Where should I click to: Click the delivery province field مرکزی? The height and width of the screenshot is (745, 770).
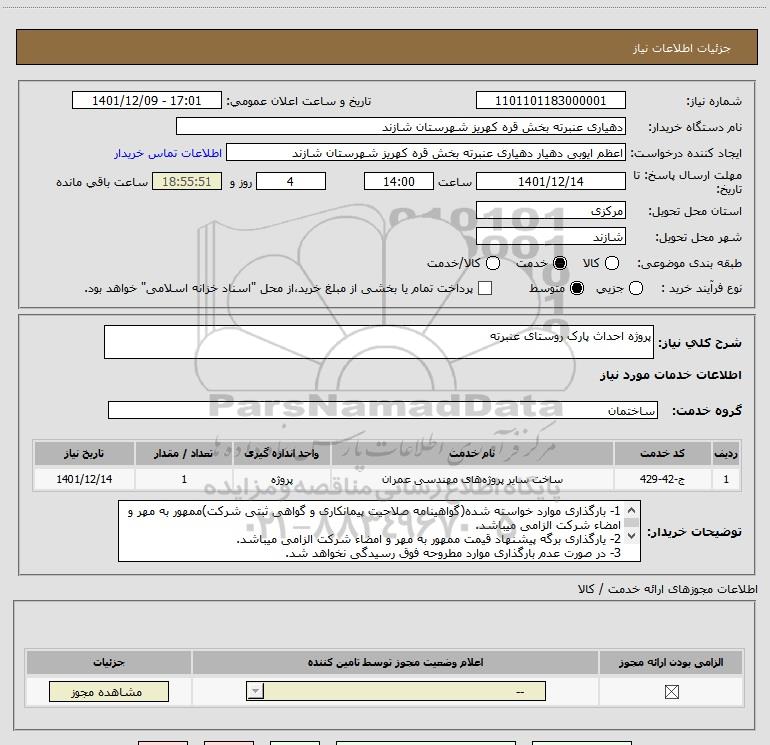click(550, 211)
